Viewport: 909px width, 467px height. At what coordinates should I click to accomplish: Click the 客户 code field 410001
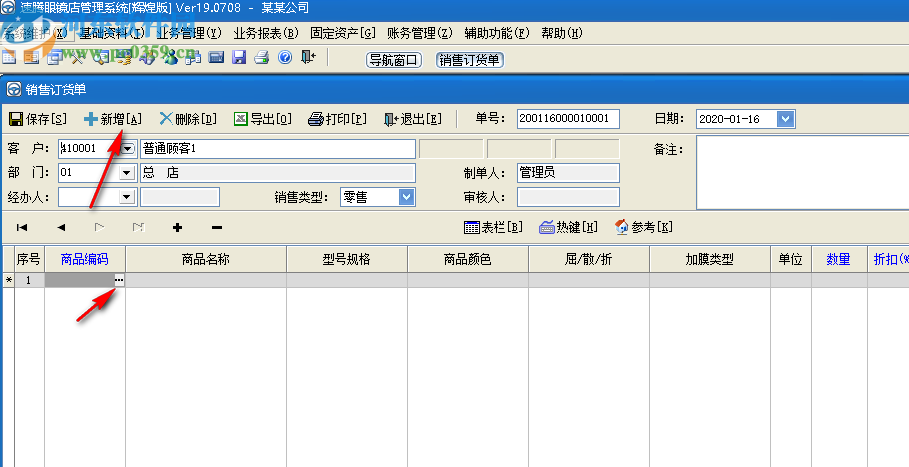click(90, 149)
